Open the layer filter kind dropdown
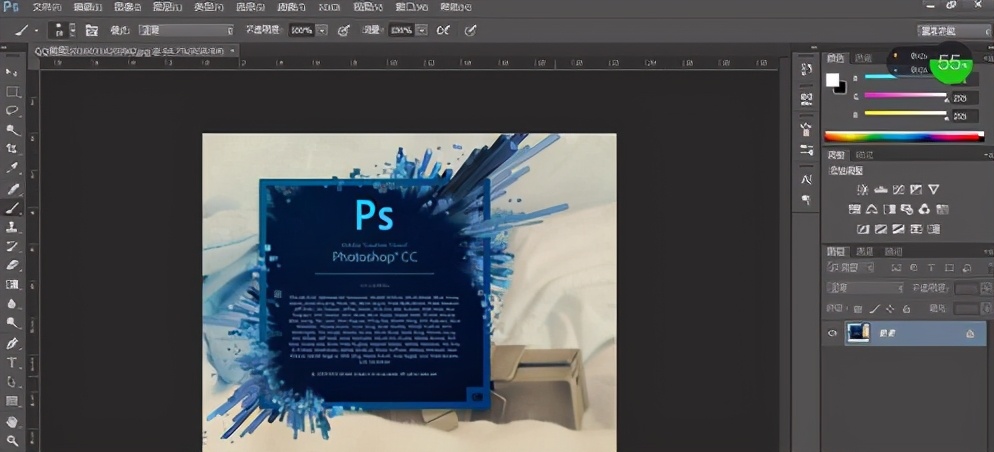 tap(851, 268)
